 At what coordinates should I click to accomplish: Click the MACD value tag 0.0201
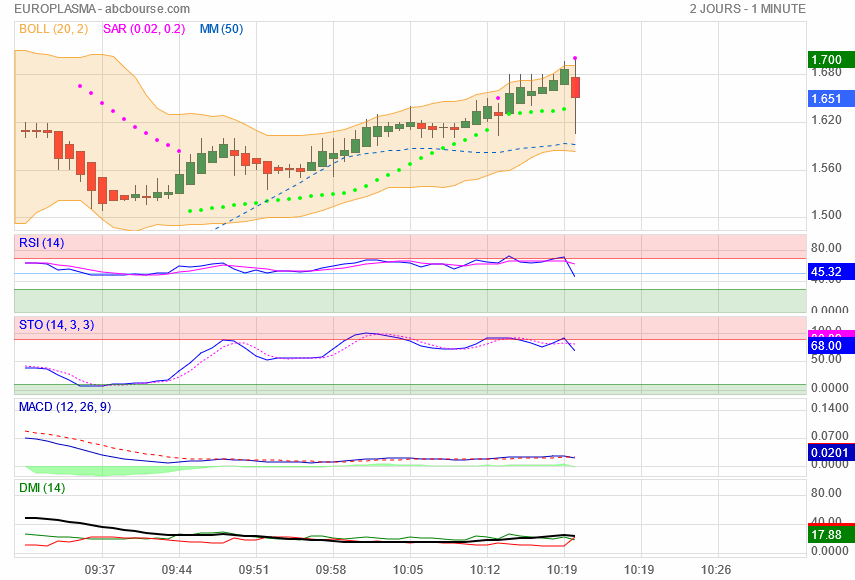(831, 452)
